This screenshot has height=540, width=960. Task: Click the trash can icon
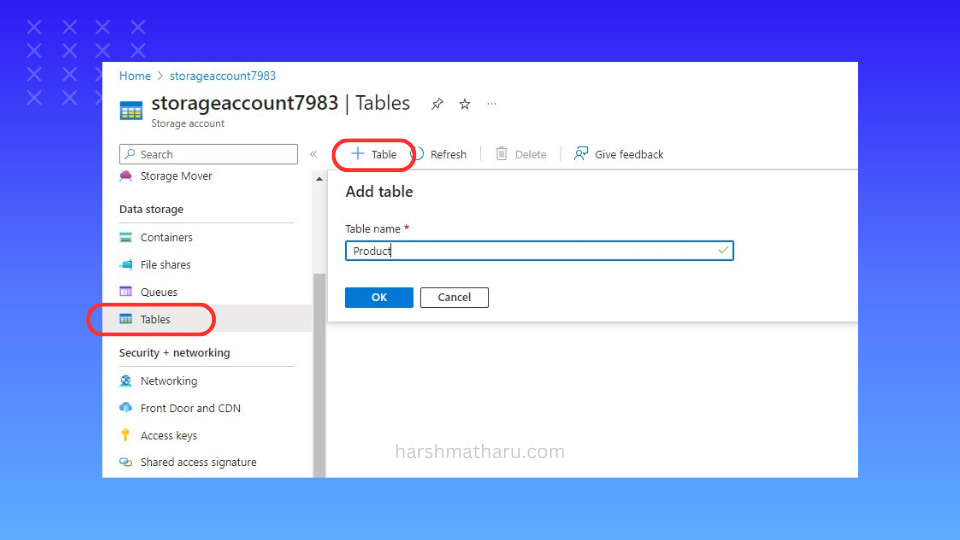tap(501, 154)
